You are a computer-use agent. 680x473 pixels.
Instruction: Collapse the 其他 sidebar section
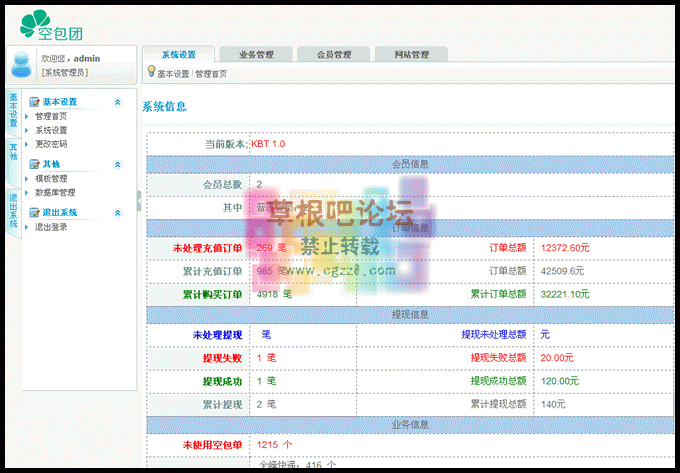coord(117,164)
